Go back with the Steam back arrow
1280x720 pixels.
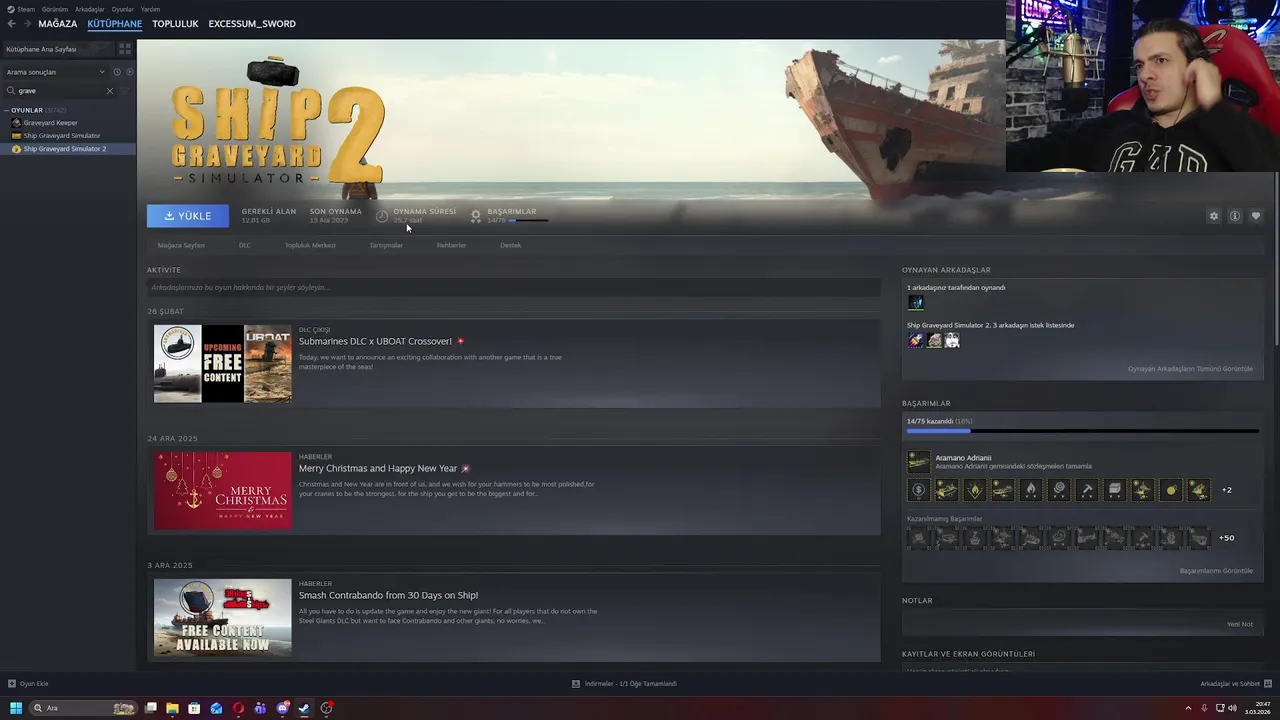tap(11, 23)
